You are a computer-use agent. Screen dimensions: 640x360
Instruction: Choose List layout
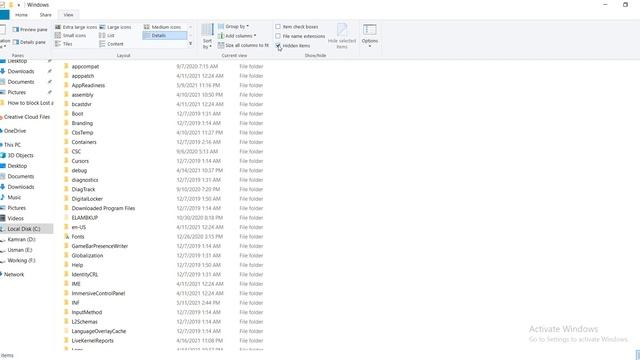(107, 36)
